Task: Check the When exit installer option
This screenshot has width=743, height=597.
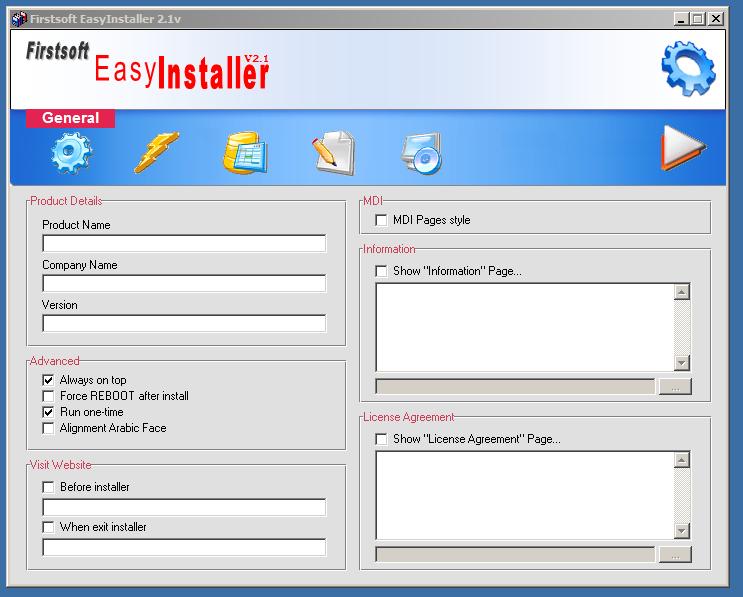Action: tap(48, 527)
